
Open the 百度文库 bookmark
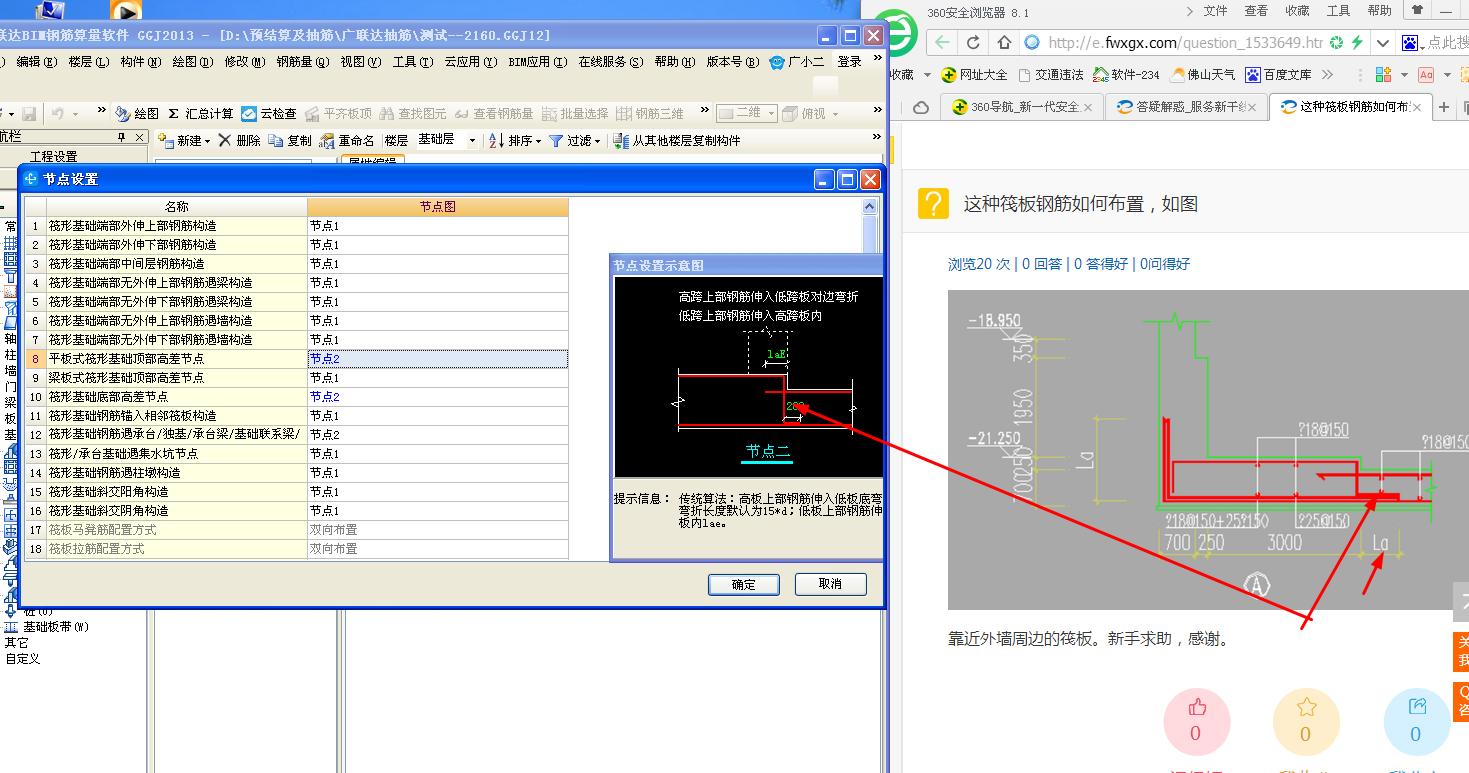[x=1278, y=75]
